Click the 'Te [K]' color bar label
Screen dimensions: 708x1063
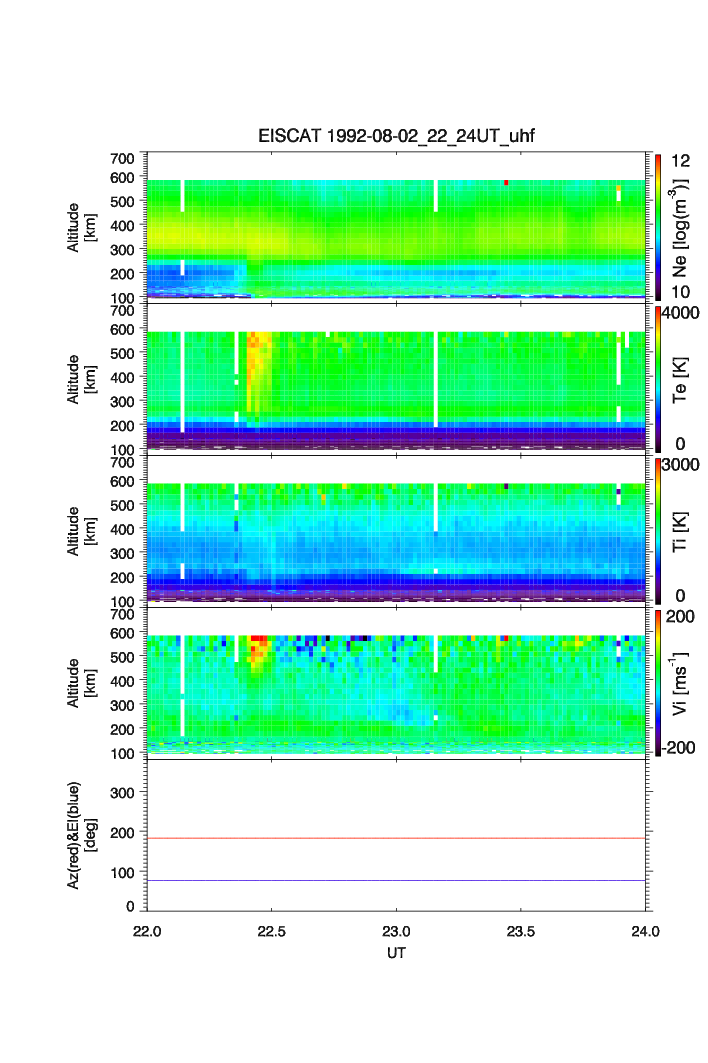[x=680, y=380]
